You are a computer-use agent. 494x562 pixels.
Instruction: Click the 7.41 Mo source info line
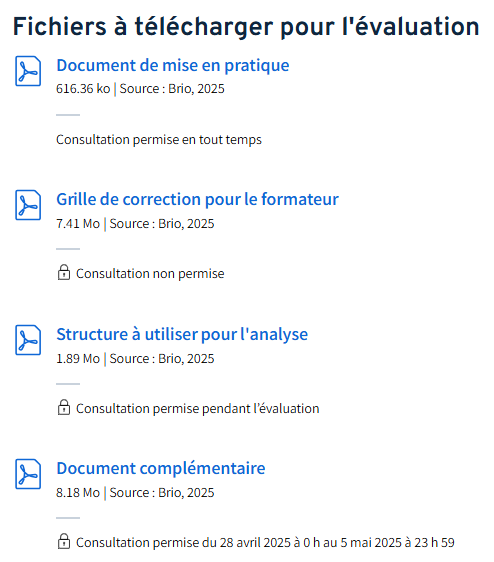pos(135,224)
